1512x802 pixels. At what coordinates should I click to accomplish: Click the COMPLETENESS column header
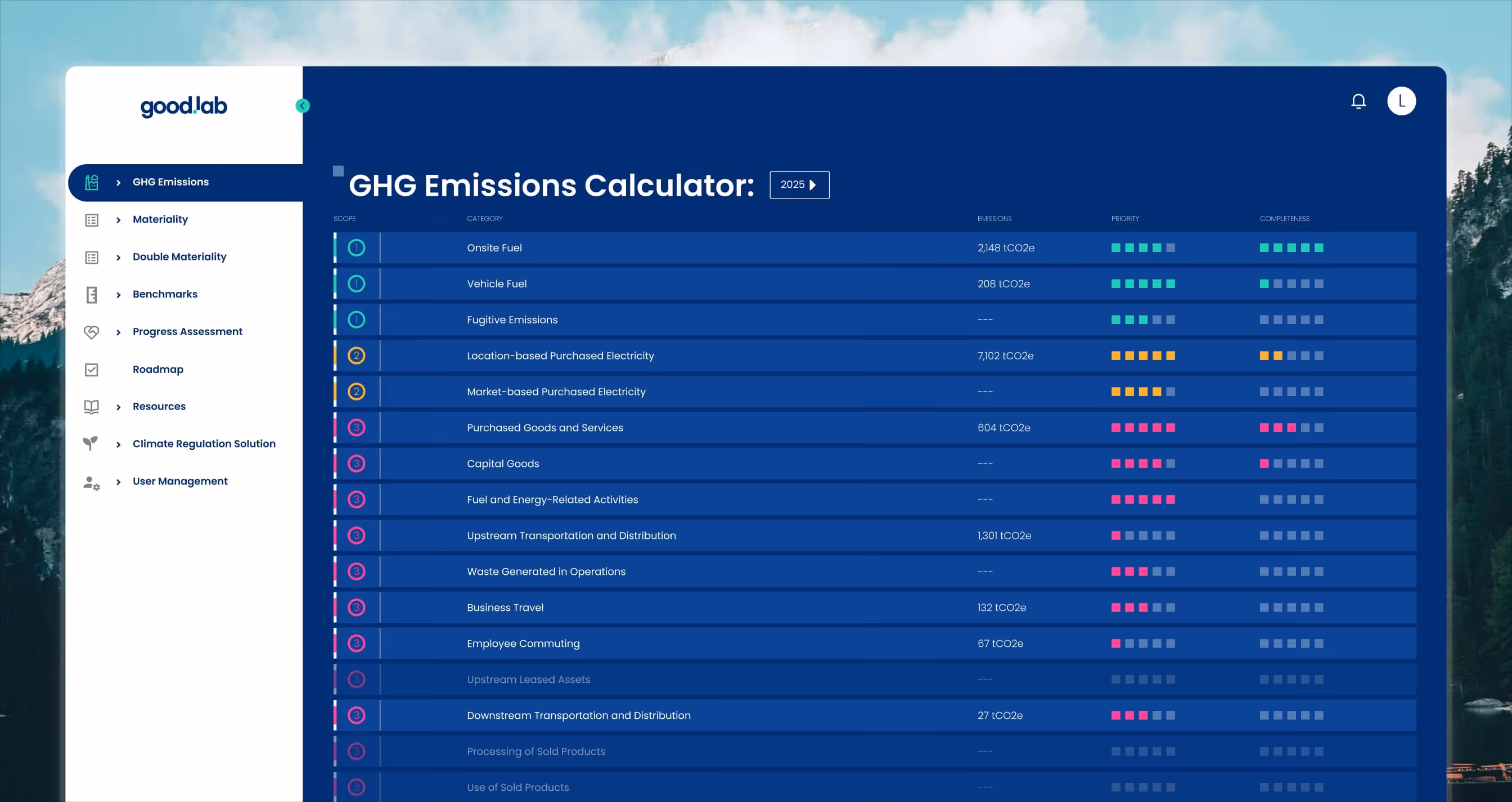click(1284, 219)
